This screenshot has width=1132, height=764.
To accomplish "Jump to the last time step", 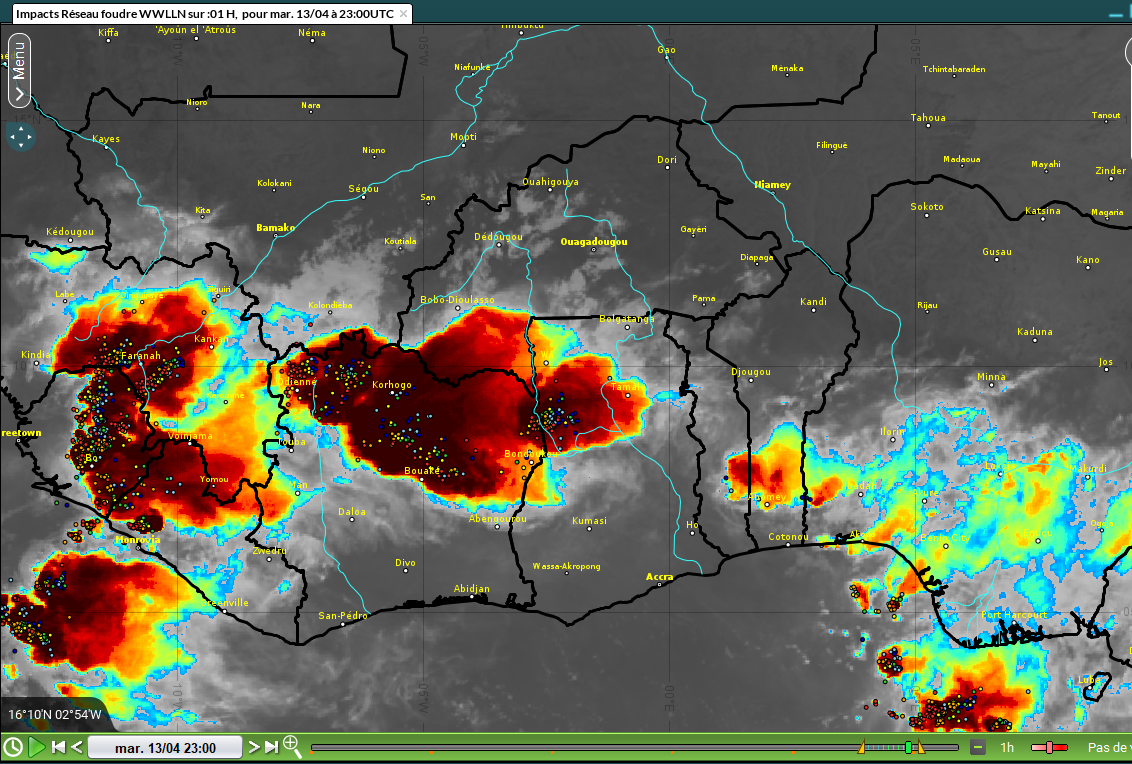I will pos(271,747).
